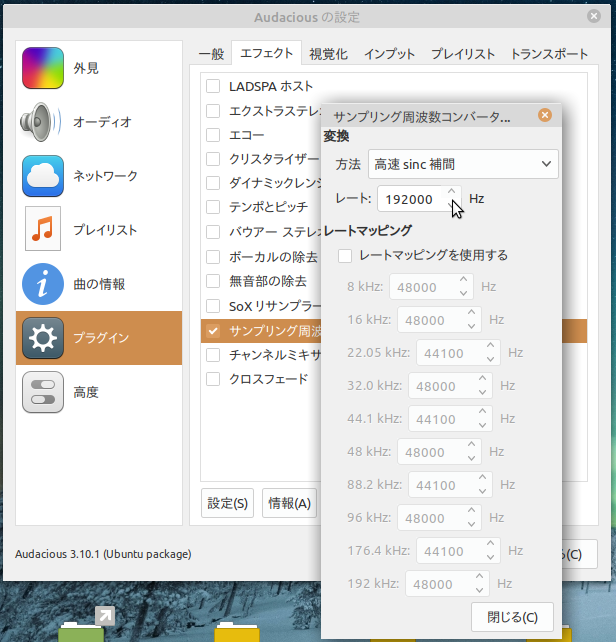This screenshot has width=616, height=642.
Task: Decrease the 32.0 kHz mapping rate
Action: pyautogui.click(x=482, y=392)
